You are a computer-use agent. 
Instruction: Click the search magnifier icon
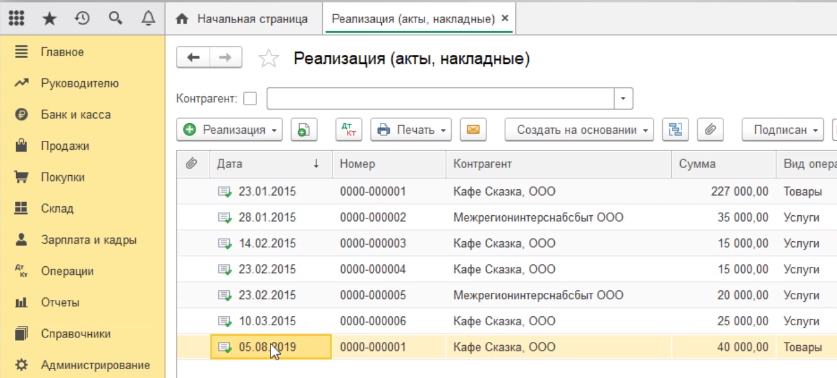point(115,19)
